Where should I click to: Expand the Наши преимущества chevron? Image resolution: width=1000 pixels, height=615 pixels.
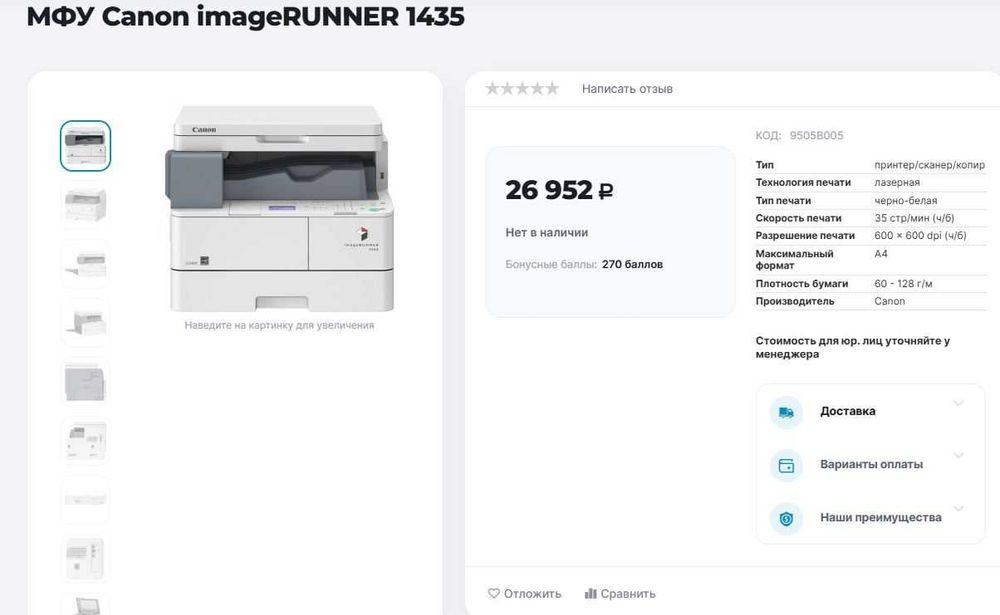click(958, 508)
